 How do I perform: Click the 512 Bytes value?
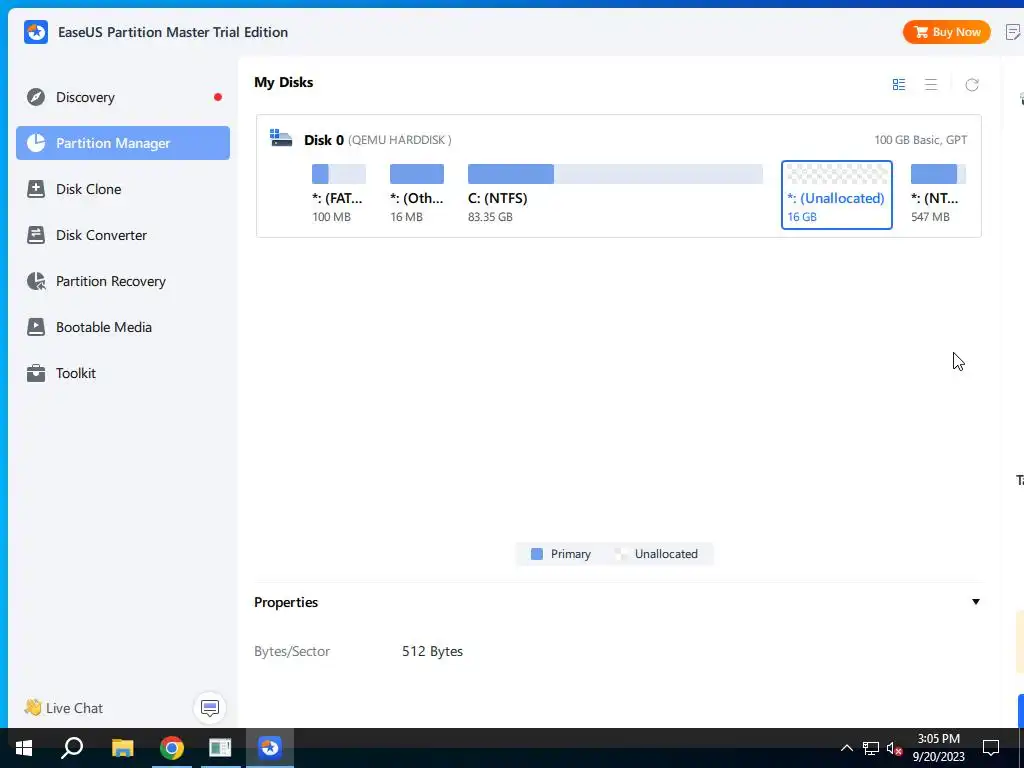[432, 651]
